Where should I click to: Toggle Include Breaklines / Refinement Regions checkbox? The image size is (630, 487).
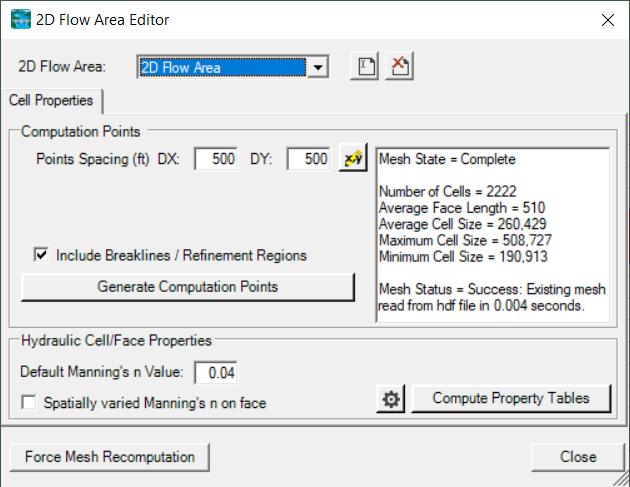[41, 255]
